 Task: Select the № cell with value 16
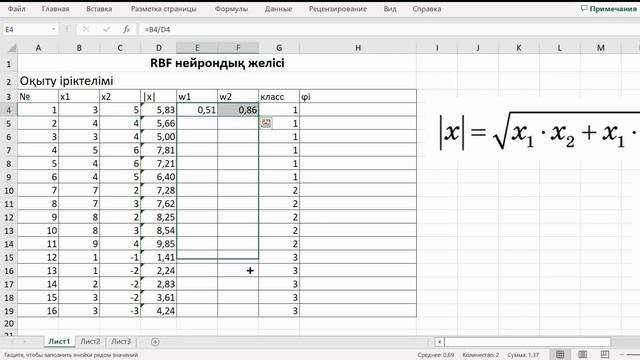click(x=38, y=311)
